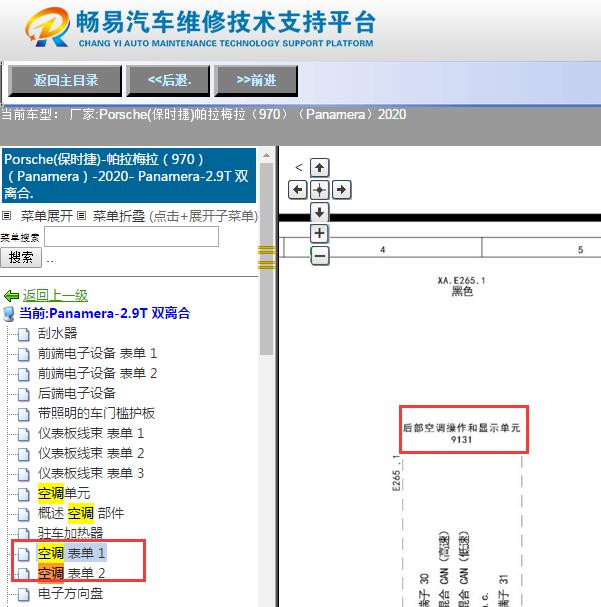Click the document icon beside 电子方向盘
This screenshot has height=607, width=601.
24,595
